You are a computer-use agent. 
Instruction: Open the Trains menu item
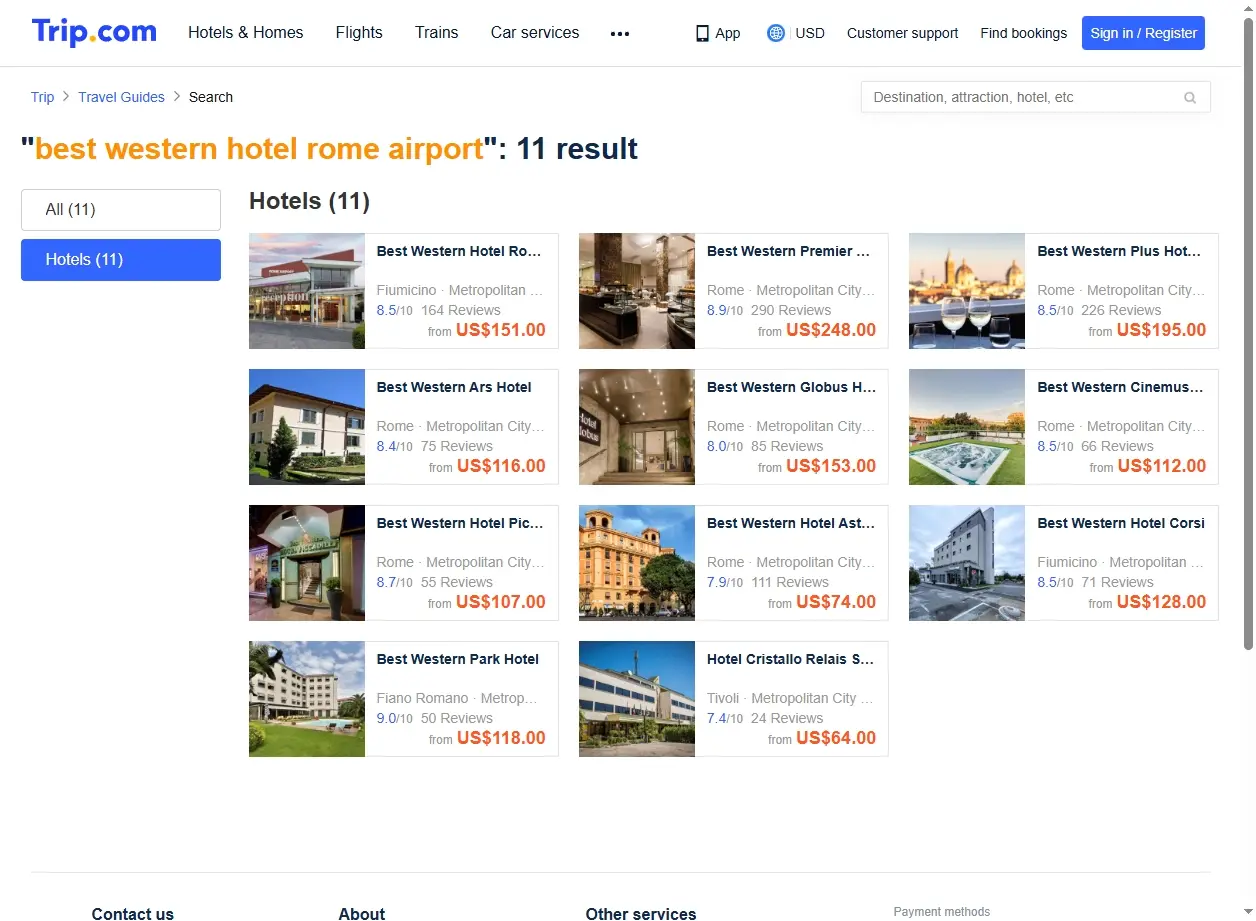point(437,33)
